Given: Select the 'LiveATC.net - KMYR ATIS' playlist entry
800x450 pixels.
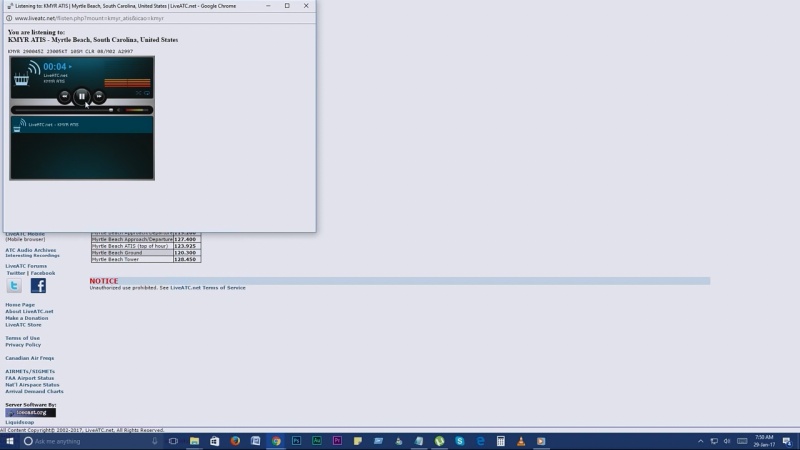Looking at the screenshot, I should [82, 124].
